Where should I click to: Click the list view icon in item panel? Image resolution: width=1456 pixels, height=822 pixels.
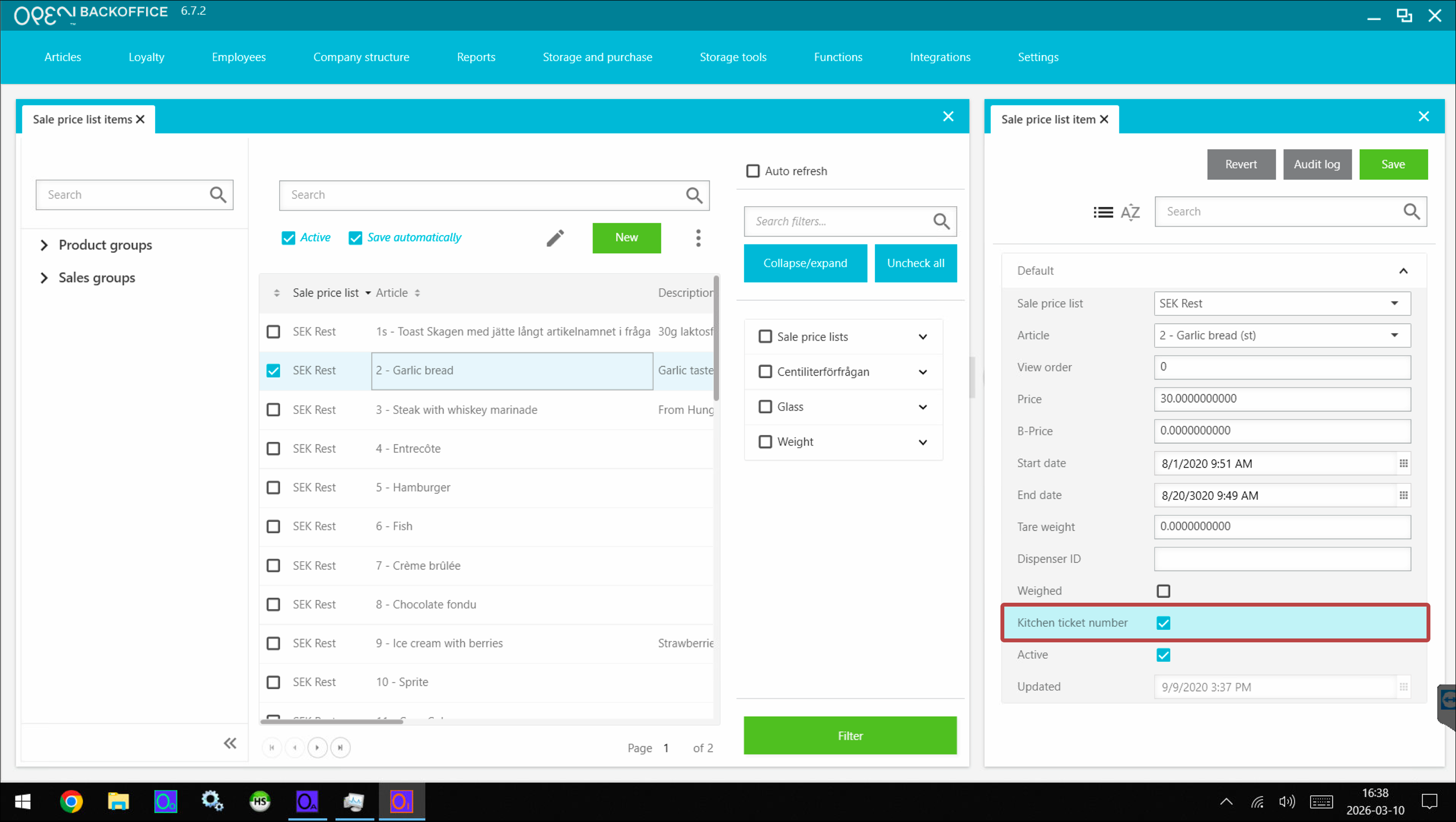click(1103, 212)
